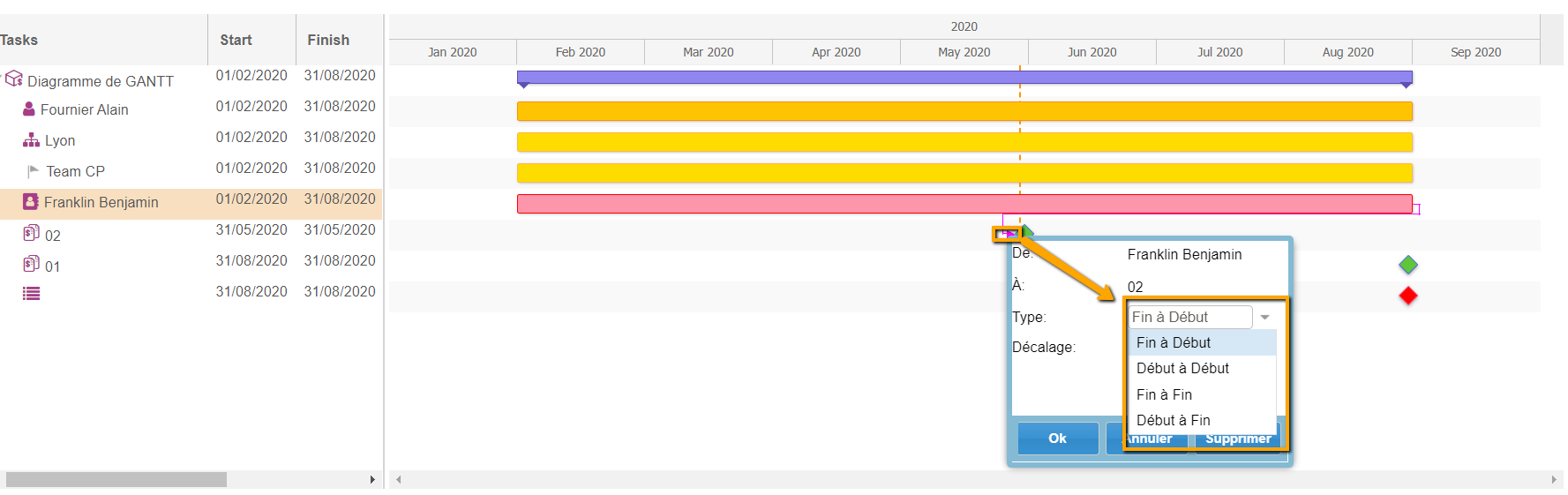Click the green diamond milestone for task 01

[1408, 265]
